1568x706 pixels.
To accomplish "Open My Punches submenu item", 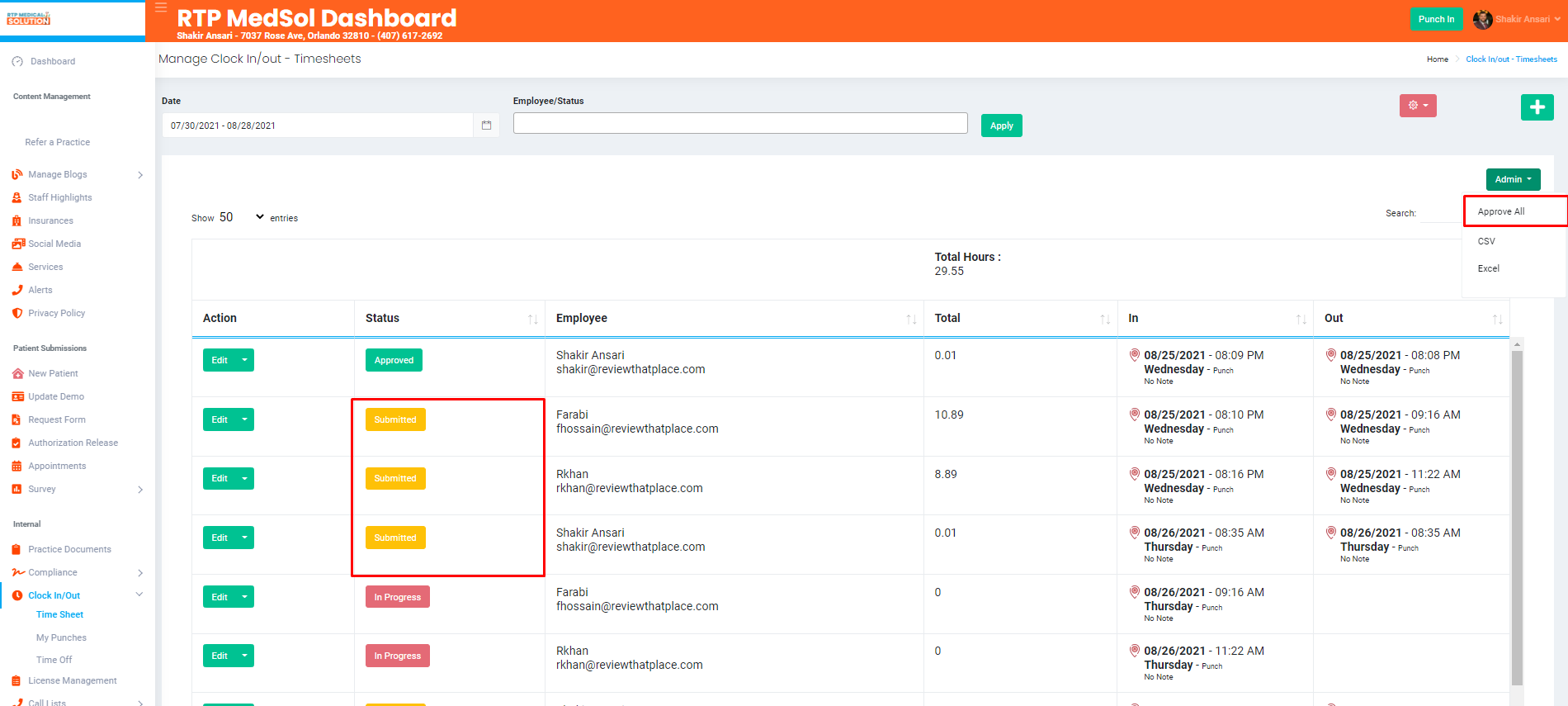I will click(x=61, y=637).
